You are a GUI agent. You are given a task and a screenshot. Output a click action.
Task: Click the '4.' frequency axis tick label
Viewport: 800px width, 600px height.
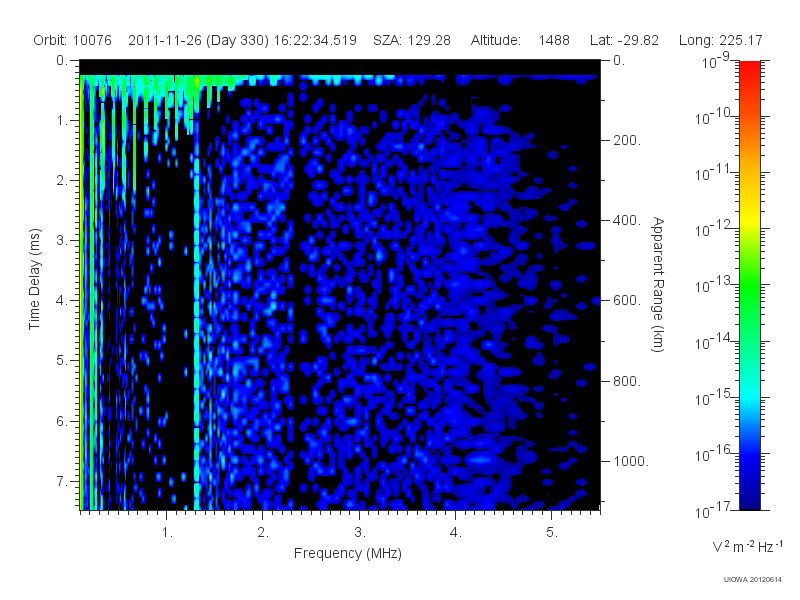pos(456,533)
